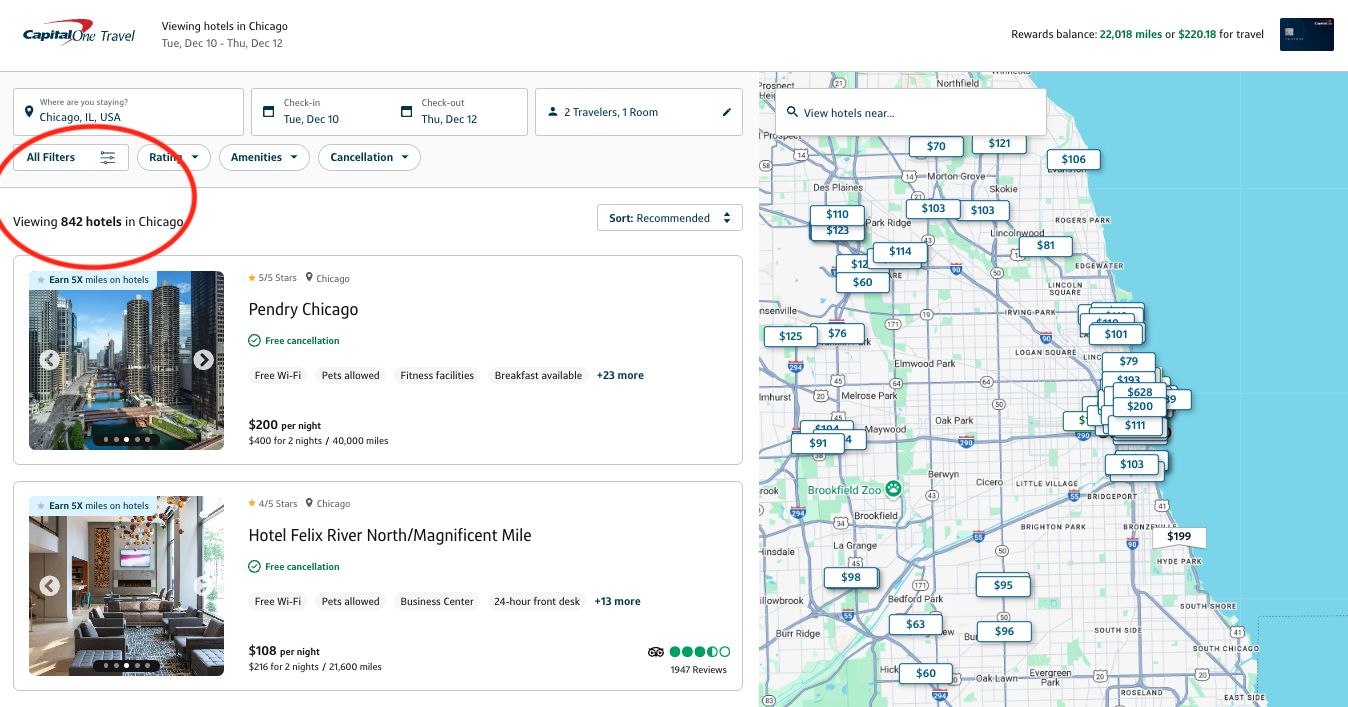Click Pendry Chicago free cancellation checkmark icon
1348x707 pixels.
(254, 341)
